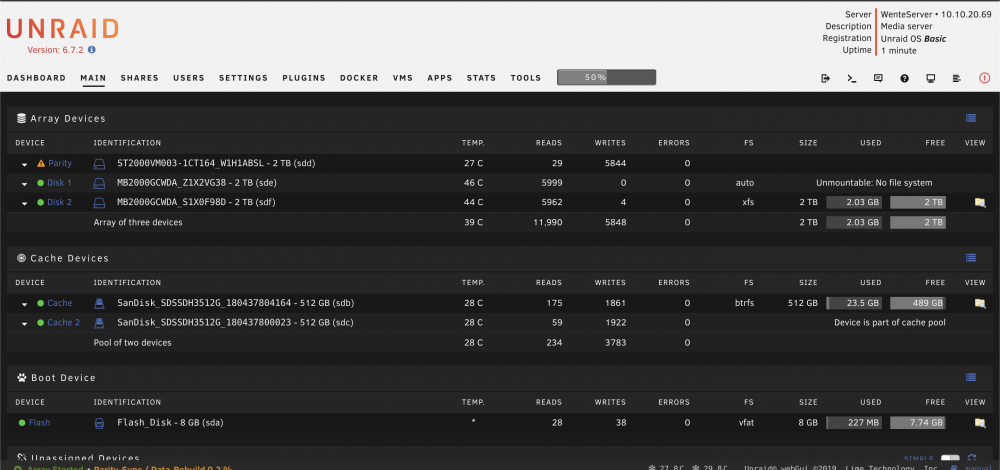Click the Flash used bar showing 227 MB
Image resolution: width=1000 pixels, height=470 pixels.
click(854, 423)
